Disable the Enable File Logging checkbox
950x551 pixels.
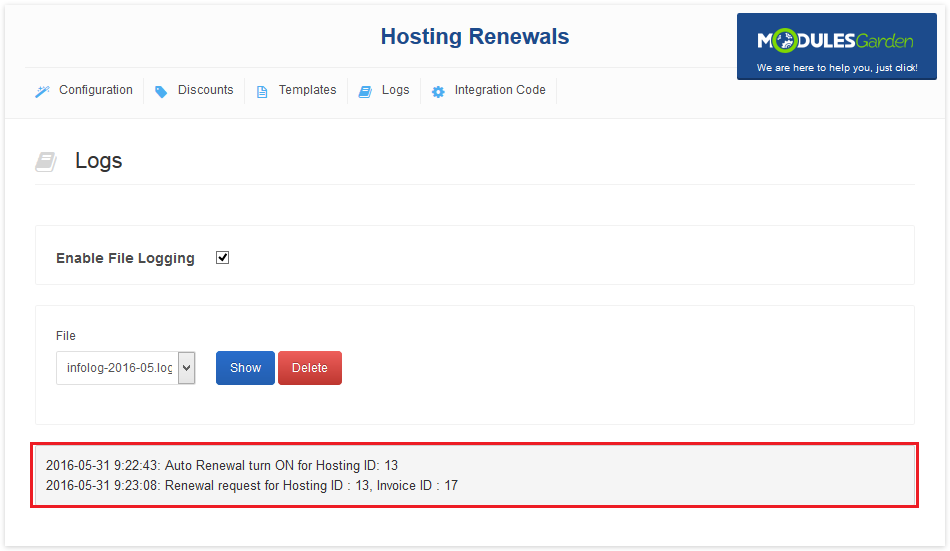(222, 258)
